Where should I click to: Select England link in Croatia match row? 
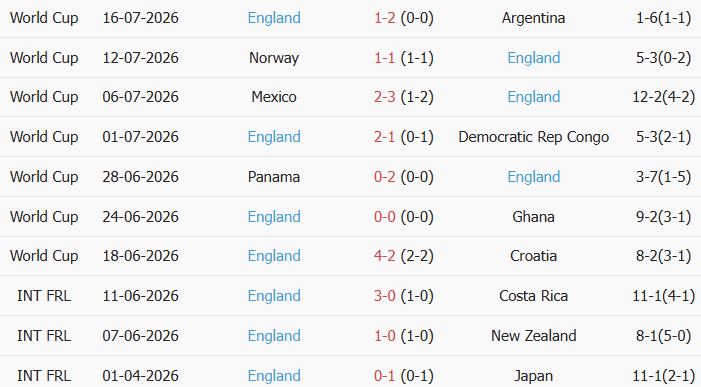(x=274, y=256)
